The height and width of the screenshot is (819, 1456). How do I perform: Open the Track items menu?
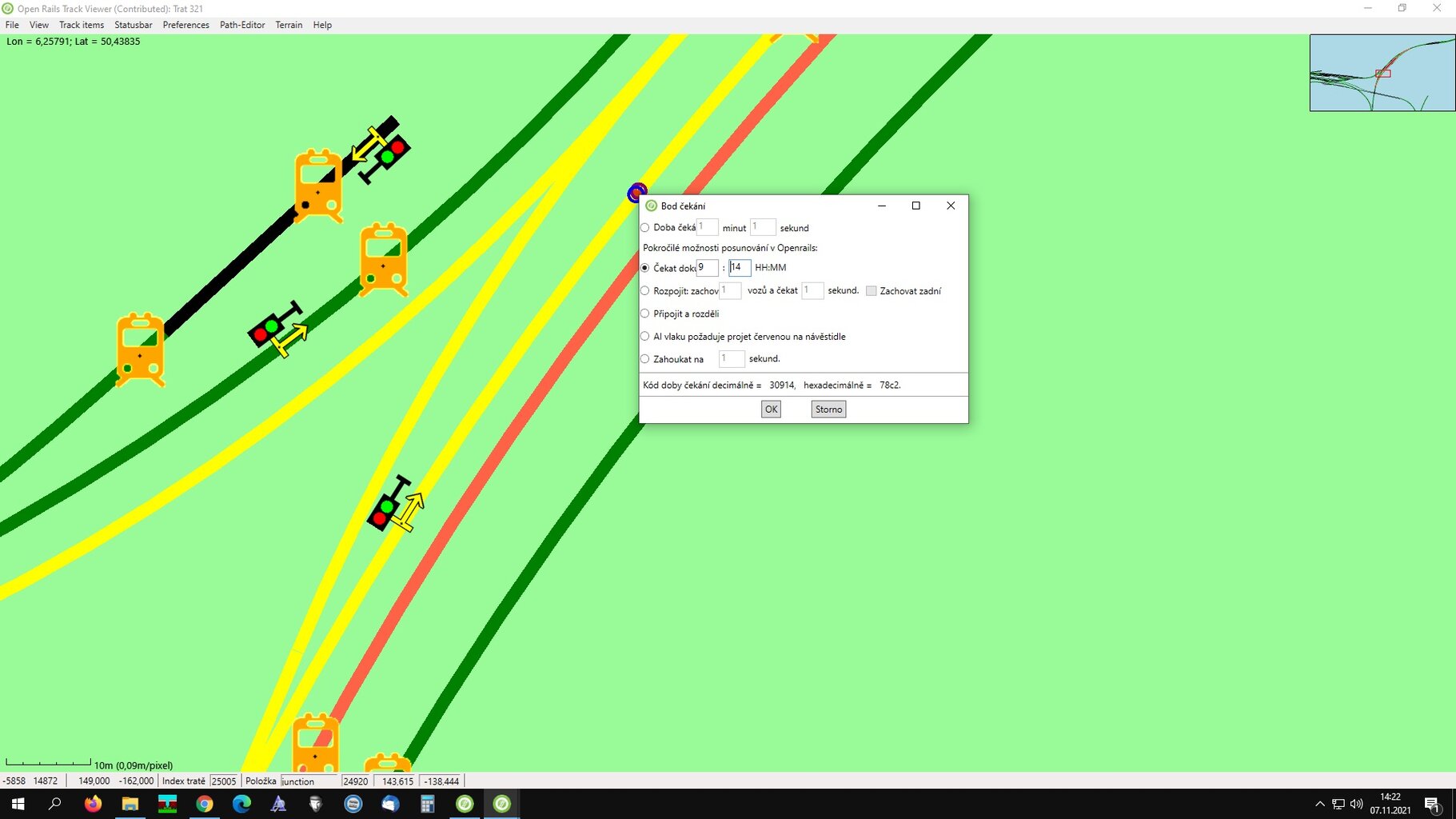[x=82, y=25]
